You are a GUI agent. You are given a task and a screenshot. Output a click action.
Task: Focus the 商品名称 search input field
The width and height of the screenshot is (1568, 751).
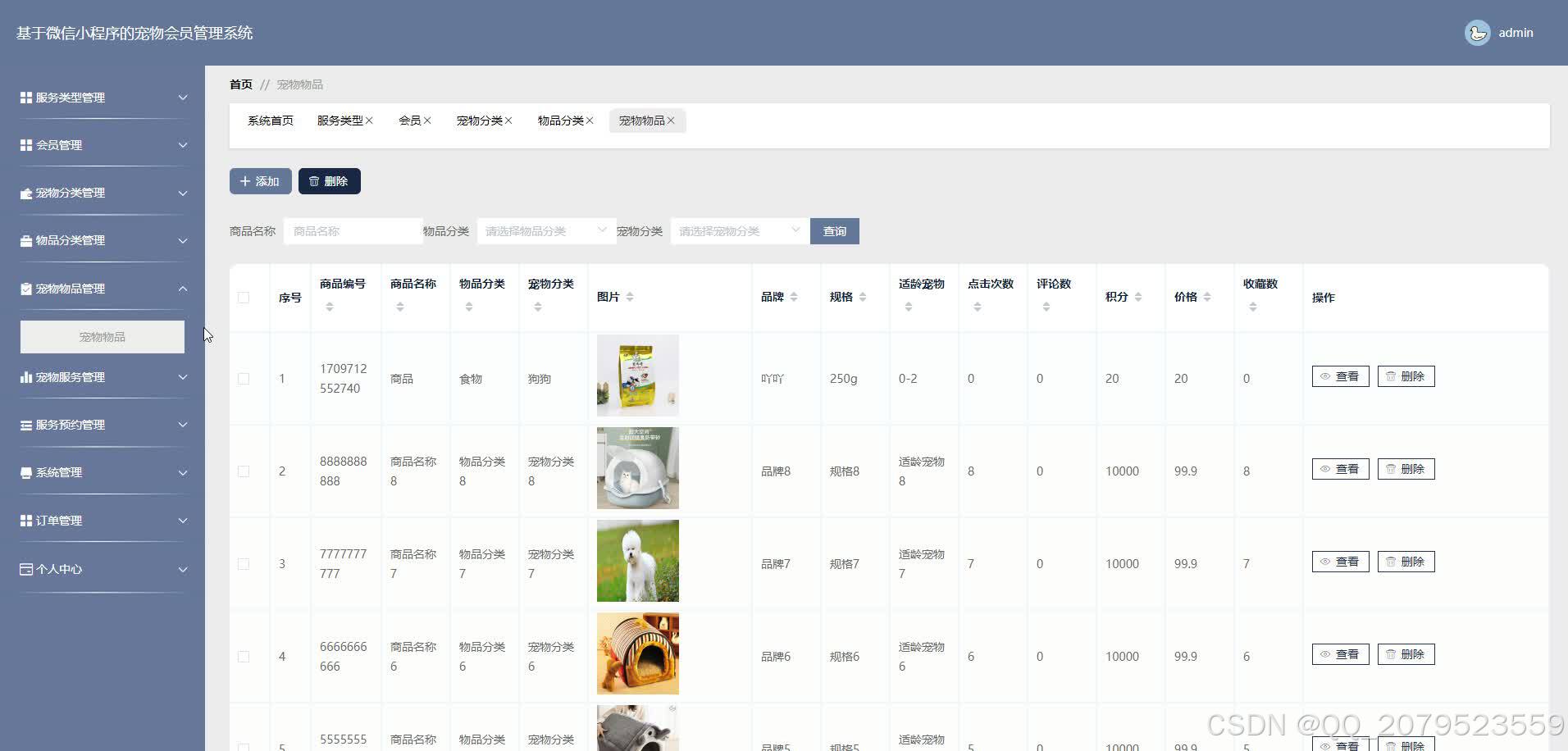[x=353, y=231]
